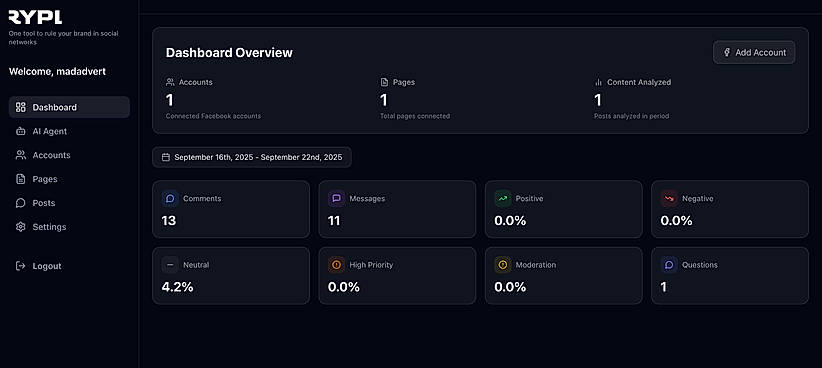Click the Pages document icon in sidebar
The height and width of the screenshot is (368, 822).
[x=20, y=179]
